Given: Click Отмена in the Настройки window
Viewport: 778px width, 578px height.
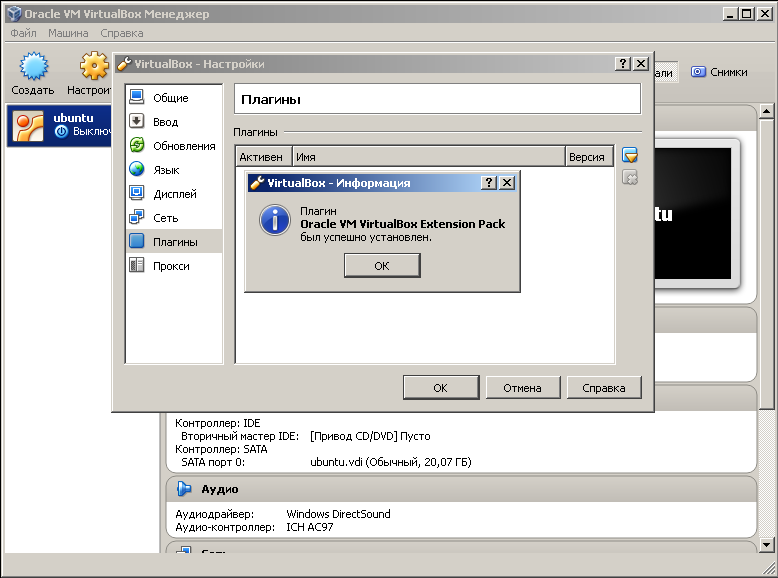Looking at the screenshot, I should click(x=522, y=387).
